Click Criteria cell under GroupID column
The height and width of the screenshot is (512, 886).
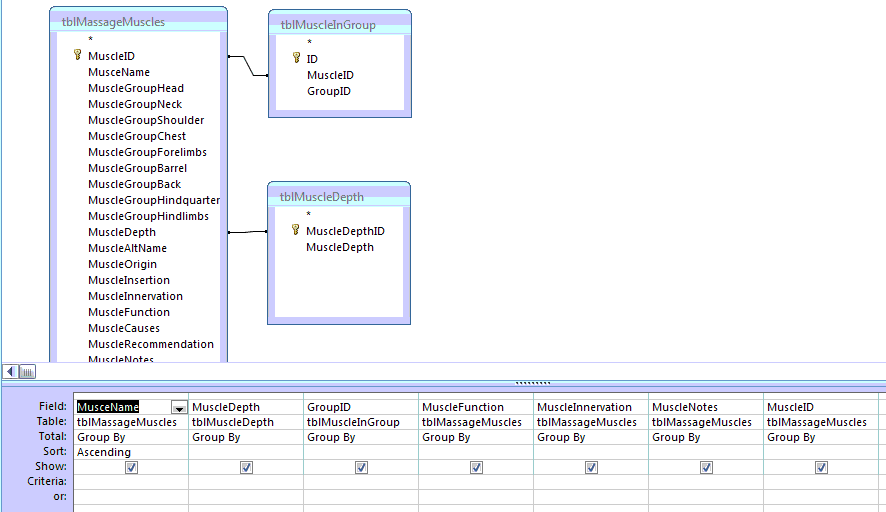(x=361, y=481)
